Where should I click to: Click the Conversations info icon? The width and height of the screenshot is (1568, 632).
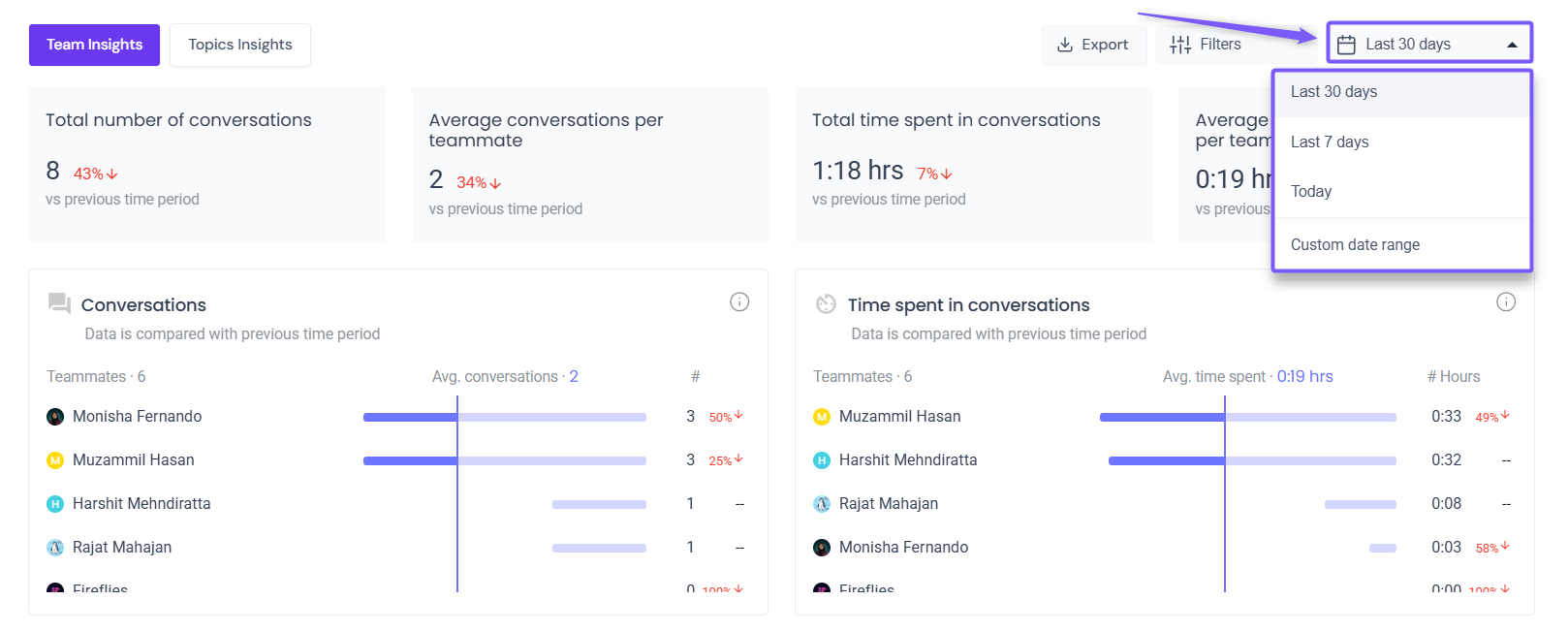(x=739, y=302)
